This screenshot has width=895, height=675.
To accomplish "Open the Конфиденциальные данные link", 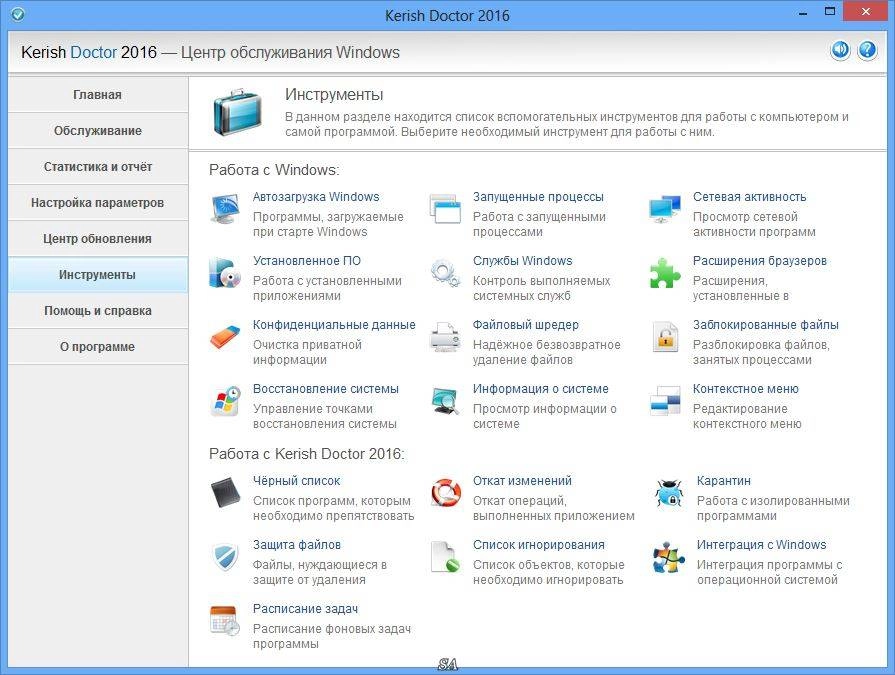I will coord(334,325).
